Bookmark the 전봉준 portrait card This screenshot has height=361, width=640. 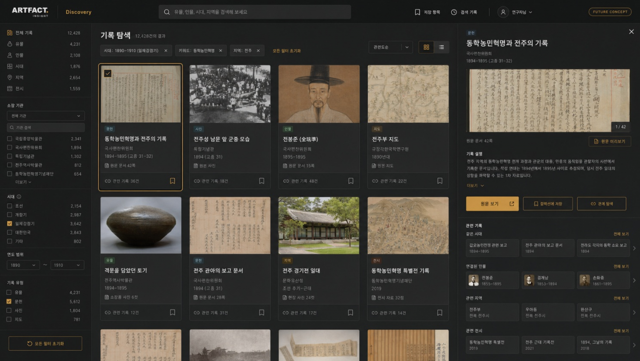point(351,181)
